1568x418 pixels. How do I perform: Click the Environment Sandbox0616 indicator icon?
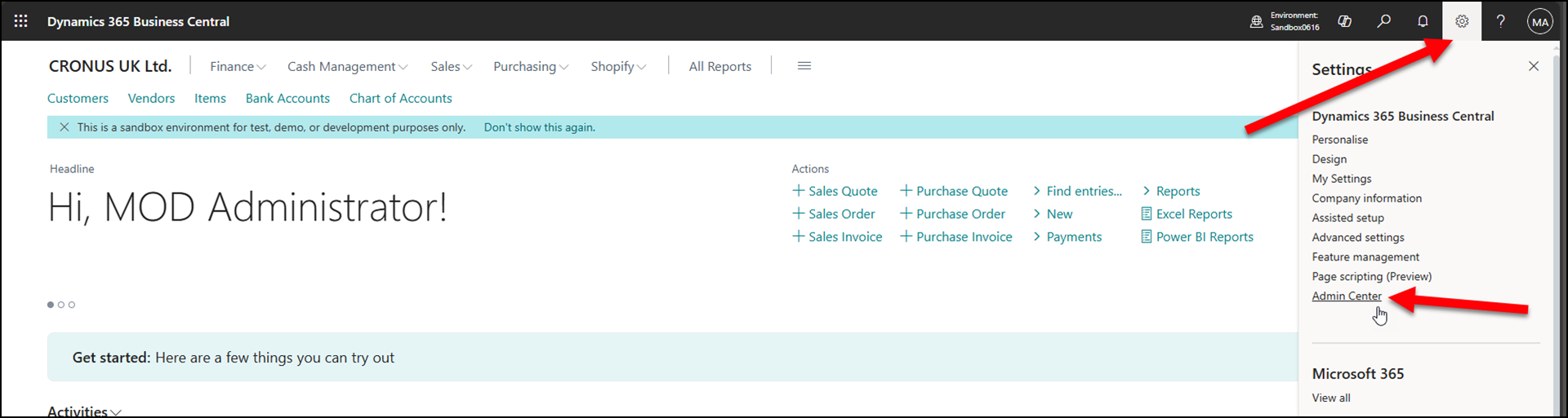click(x=1257, y=21)
